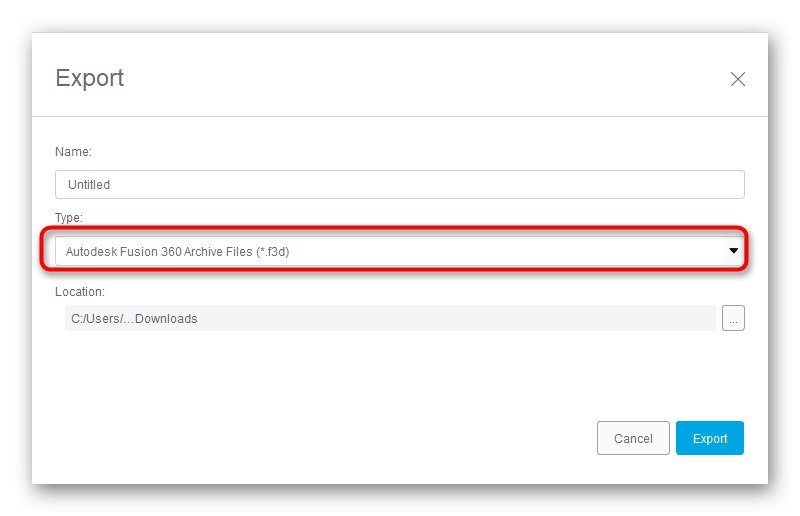The width and height of the screenshot is (800, 516).
Task: Click the Type: label
Action: click(x=70, y=217)
